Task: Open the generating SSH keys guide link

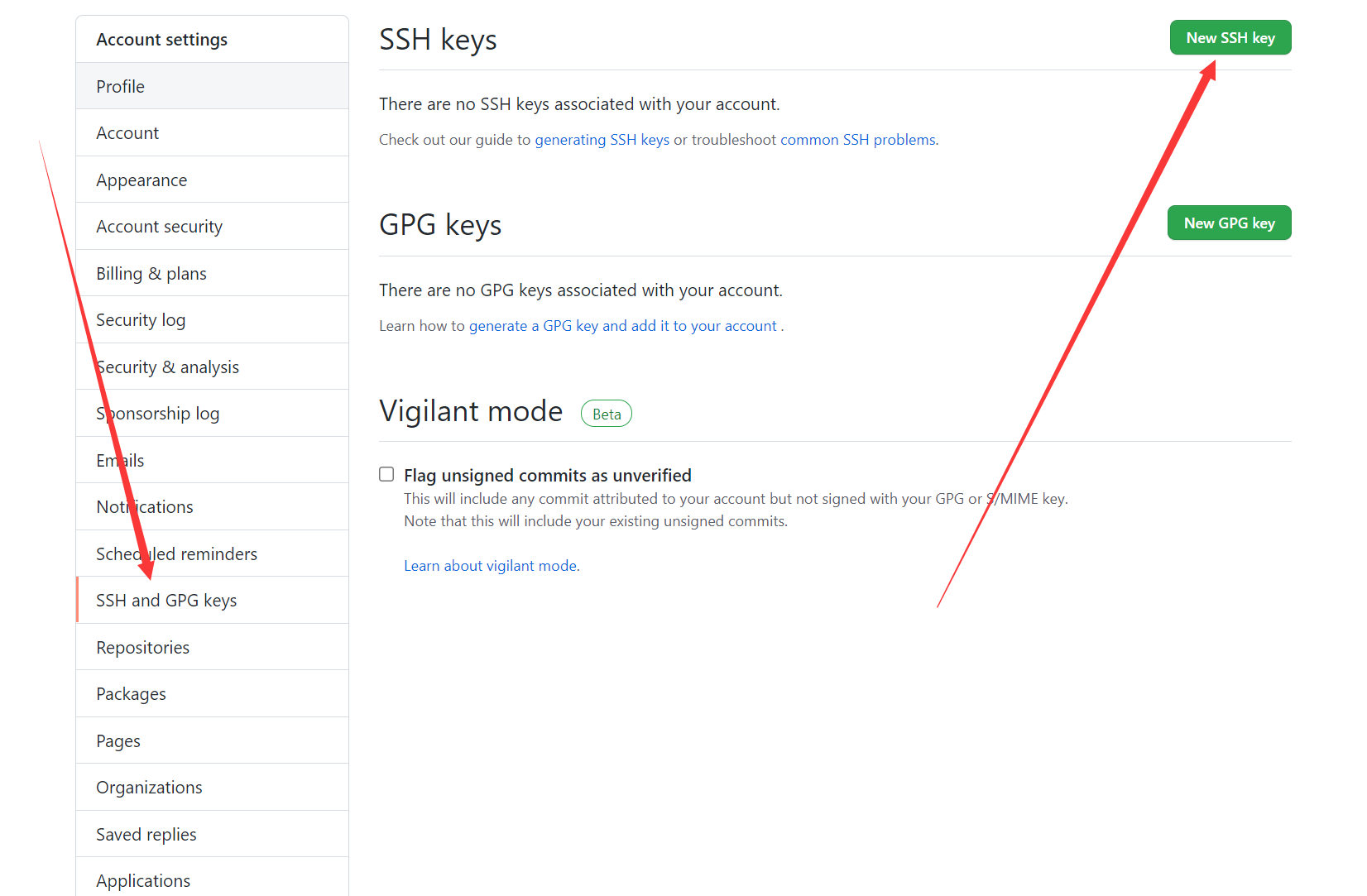Action: pyautogui.click(x=602, y=140)
